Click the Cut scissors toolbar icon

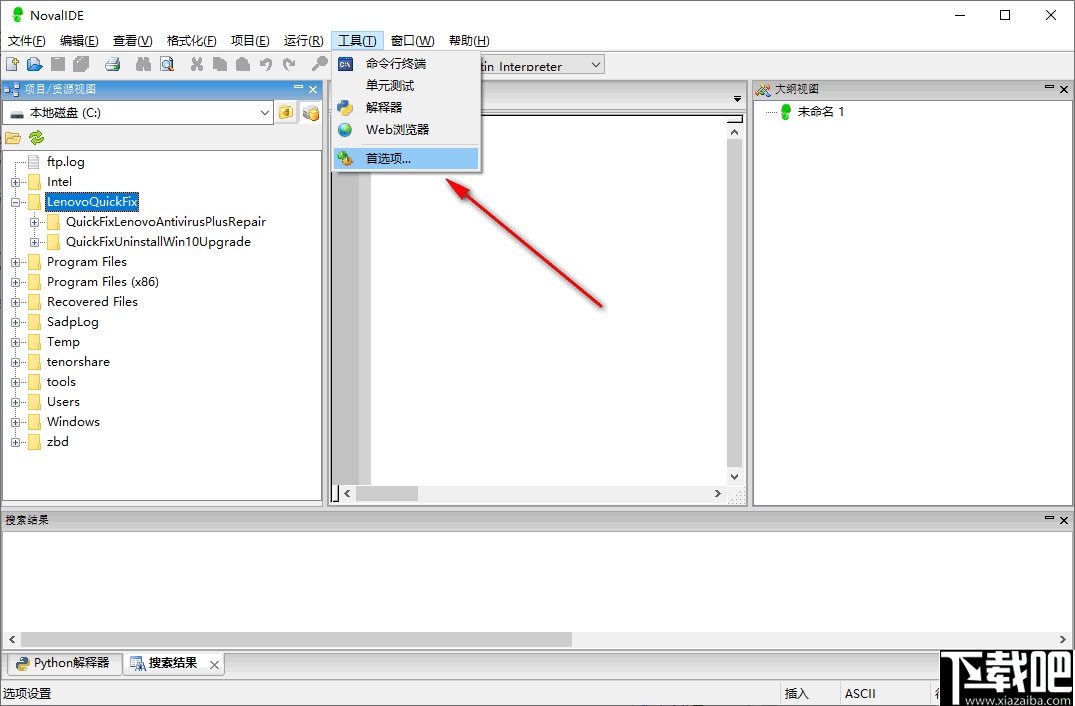pyautogui.click(x=197, y=64)
